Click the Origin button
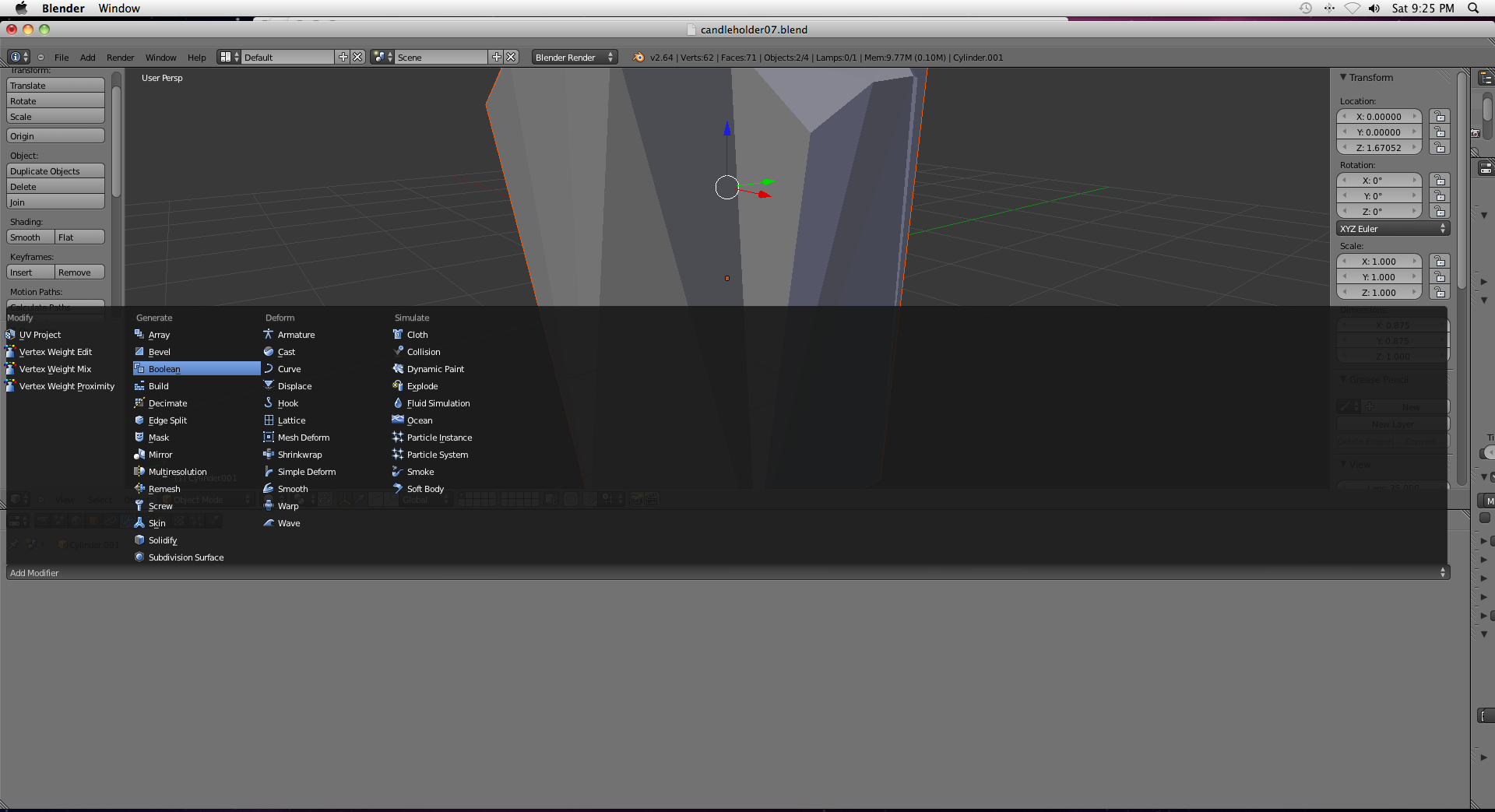The height and width of the screenshot is (812, 1495). pos(55,136)
